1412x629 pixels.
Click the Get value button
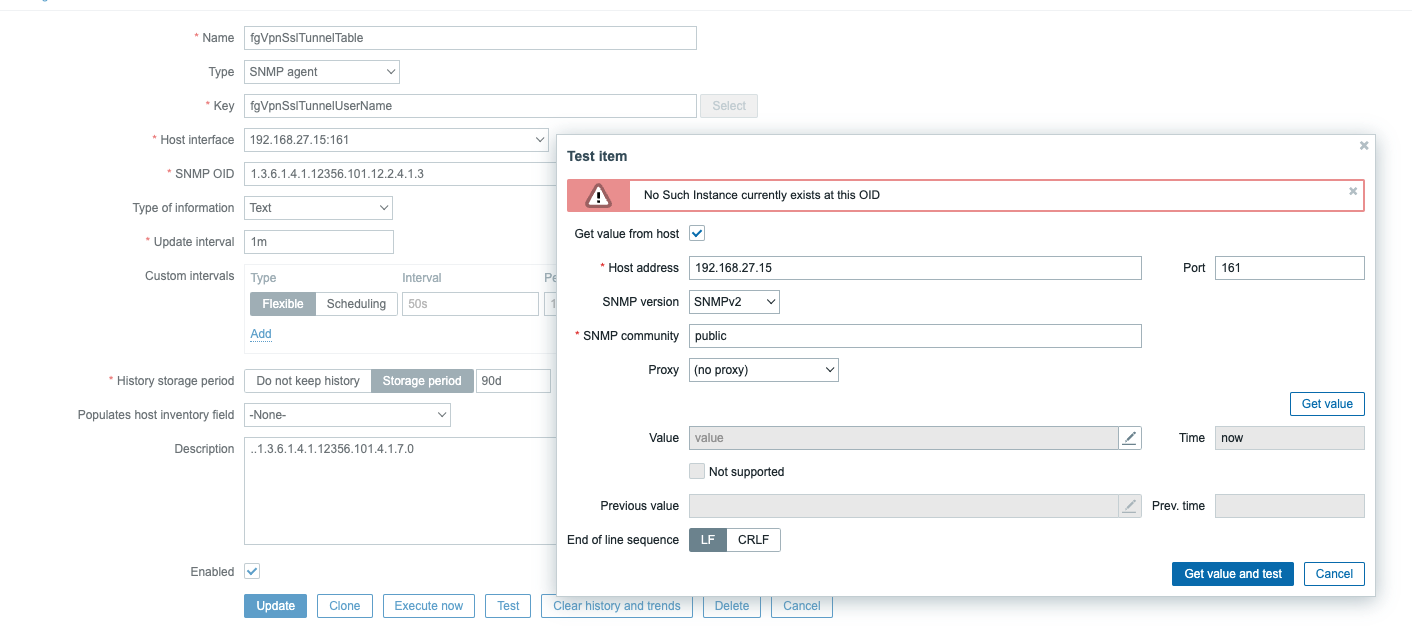(x=1327, y=404)
